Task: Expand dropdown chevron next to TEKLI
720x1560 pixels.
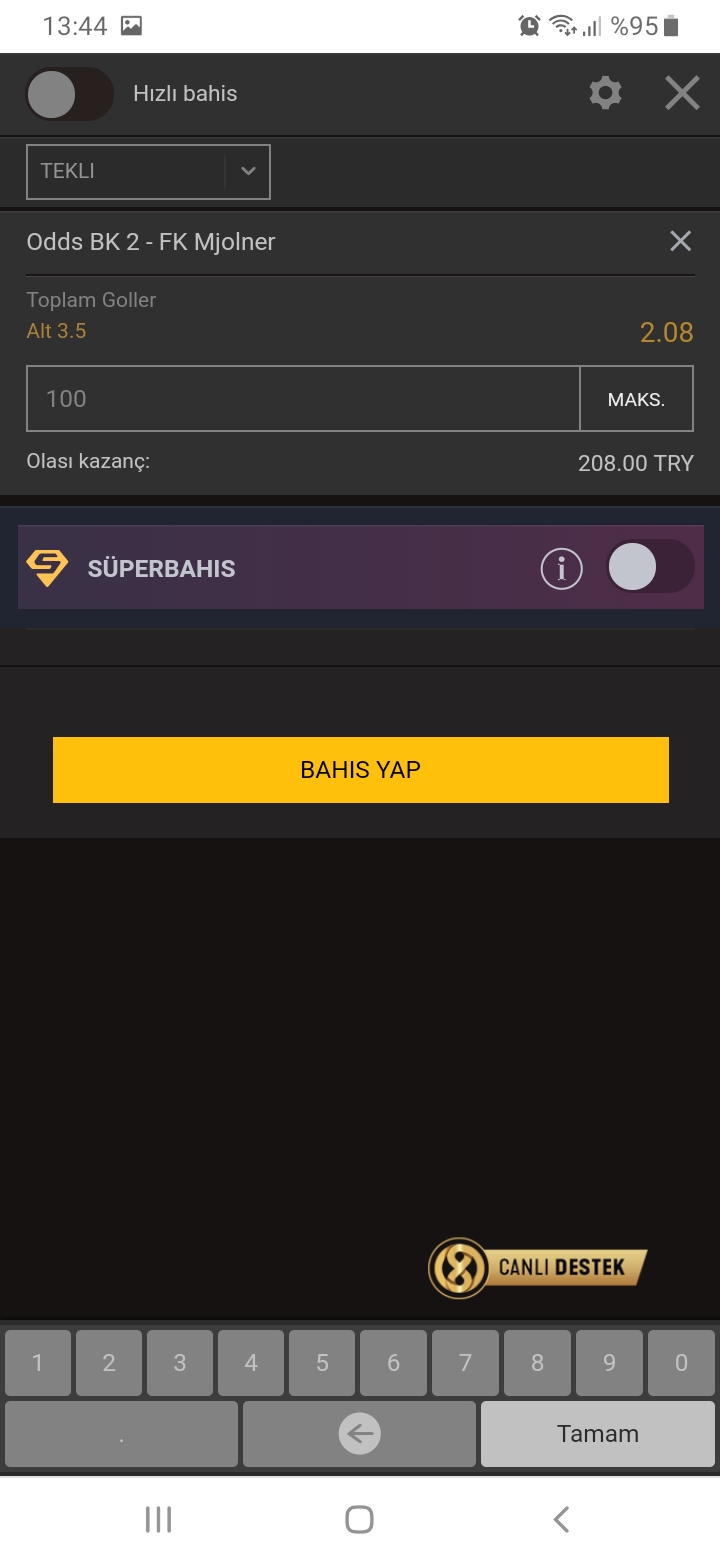Action: 248,171
